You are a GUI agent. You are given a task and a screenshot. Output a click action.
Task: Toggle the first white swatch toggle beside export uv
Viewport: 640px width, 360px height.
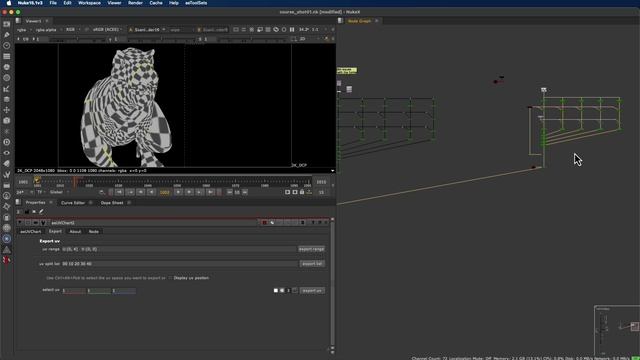coord(276,291)
